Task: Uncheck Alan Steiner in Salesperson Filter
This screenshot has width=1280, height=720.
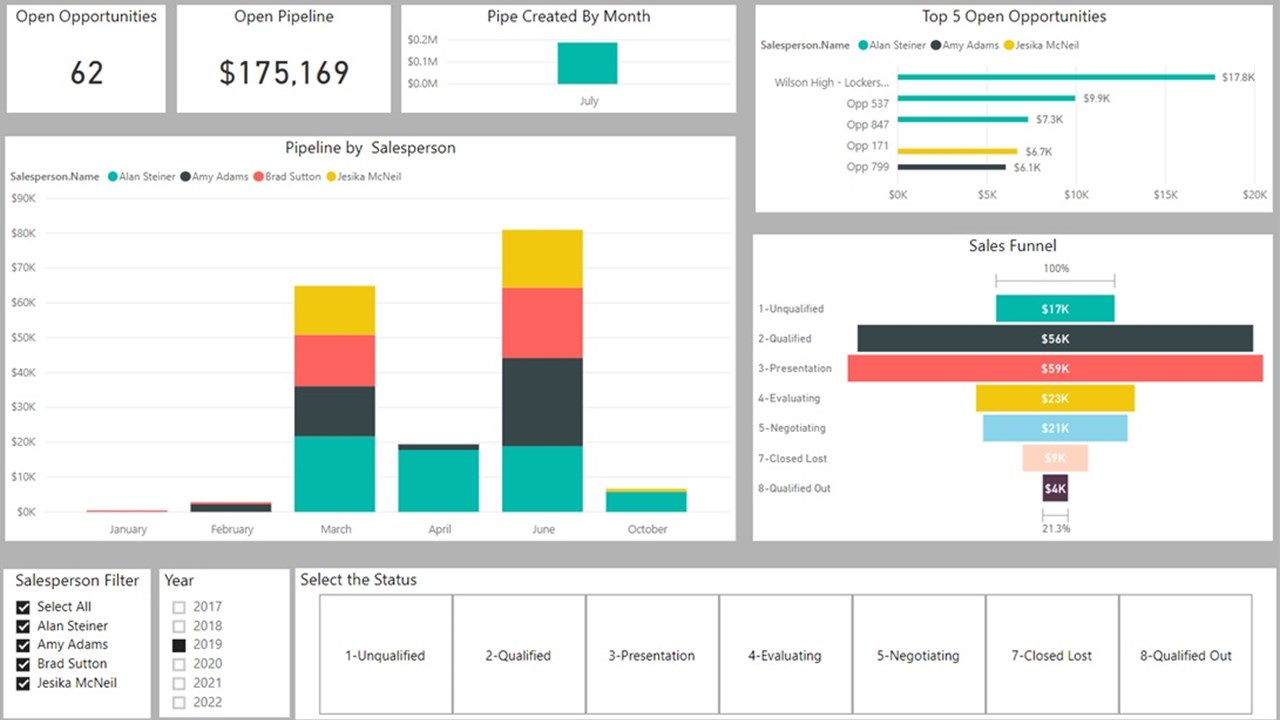Action: click(x=24, y=626)
